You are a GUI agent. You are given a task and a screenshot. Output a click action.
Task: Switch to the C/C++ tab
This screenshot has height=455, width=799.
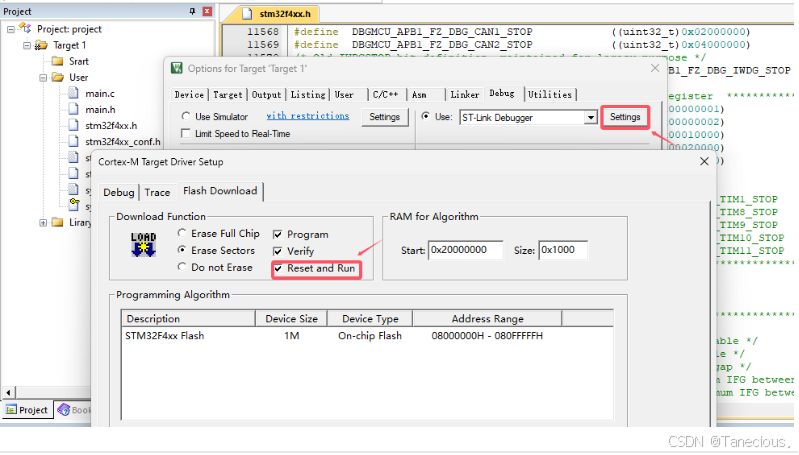[387, 95]
